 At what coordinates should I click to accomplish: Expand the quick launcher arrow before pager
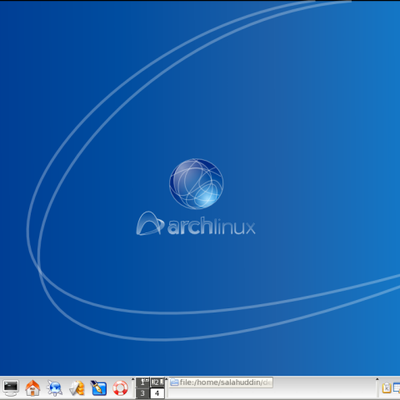tap(133, 380)
